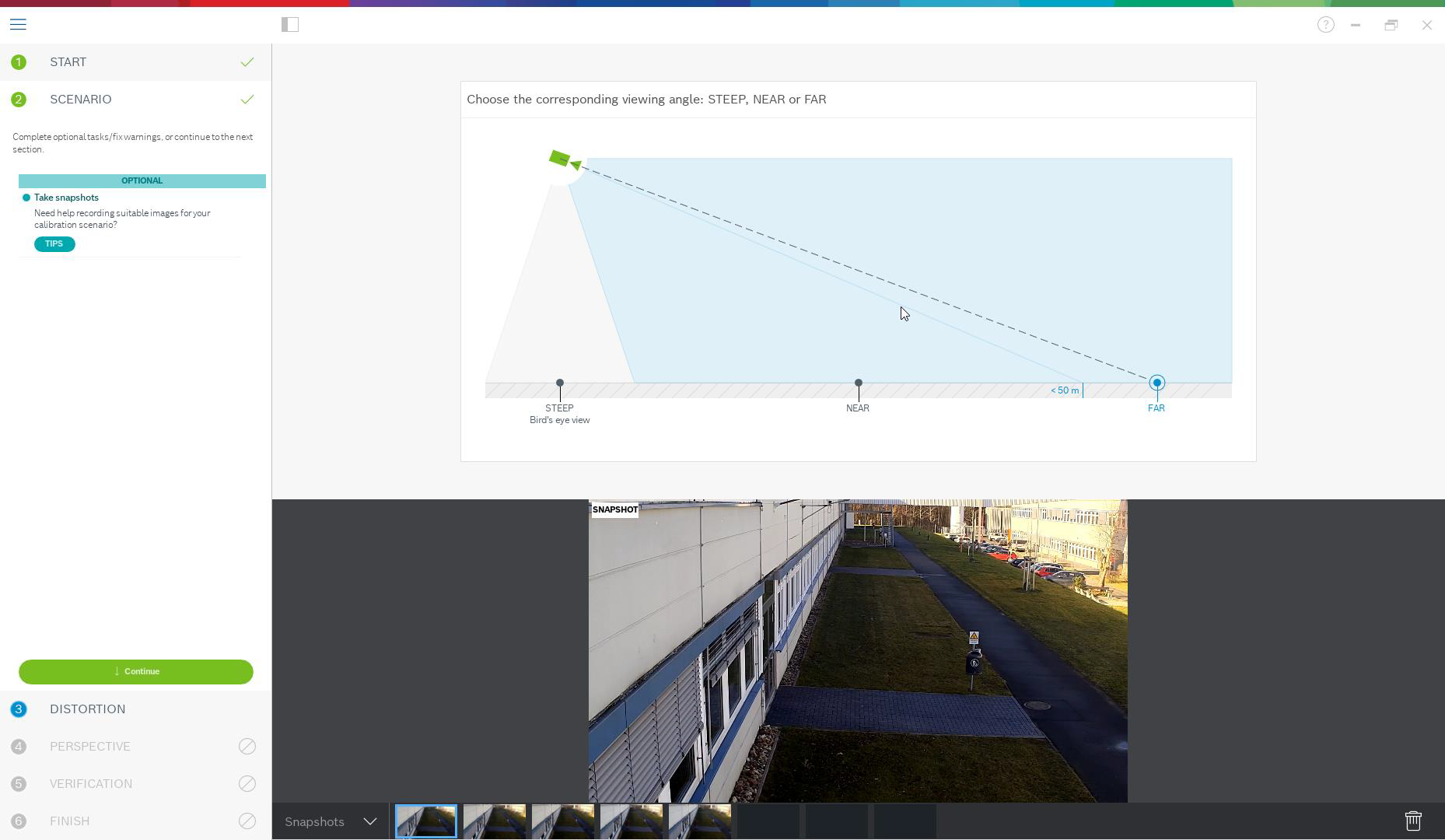The width and height of the screenshot is (1445, 840).
Task: Open the help question mark icon
Action: click(1326, 25)
